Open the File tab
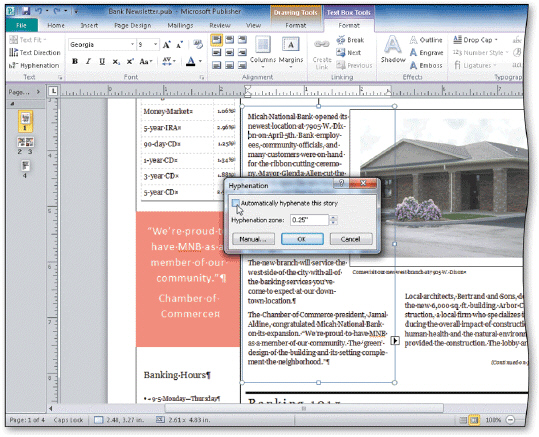 coord(21,25)
